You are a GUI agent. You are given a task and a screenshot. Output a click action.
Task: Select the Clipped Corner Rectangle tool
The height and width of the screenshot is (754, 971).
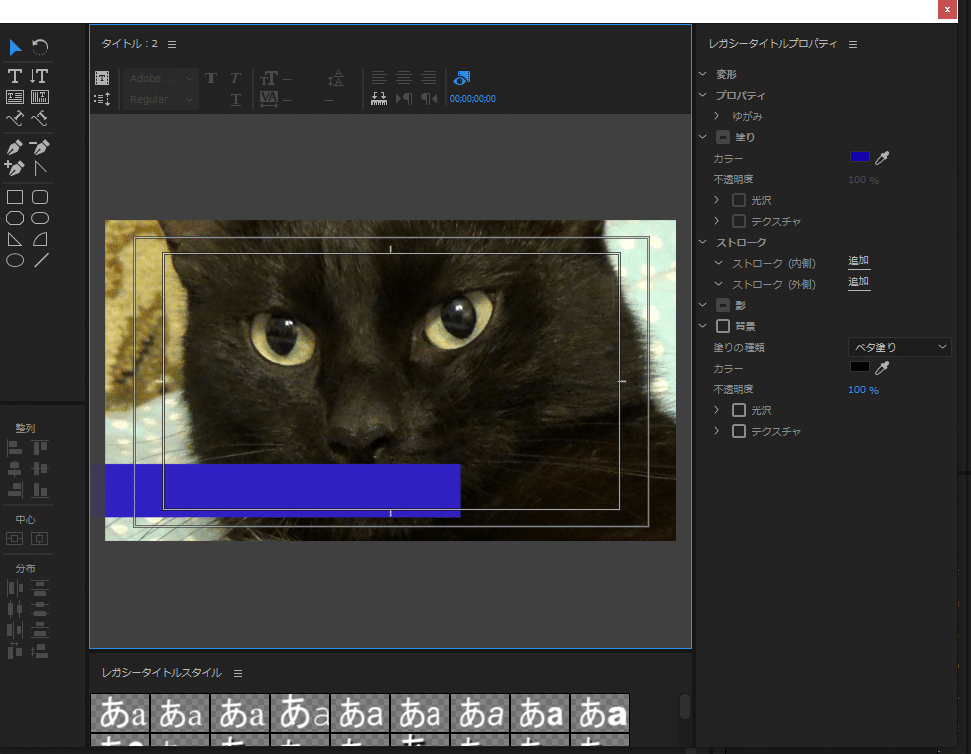(15, 218)
